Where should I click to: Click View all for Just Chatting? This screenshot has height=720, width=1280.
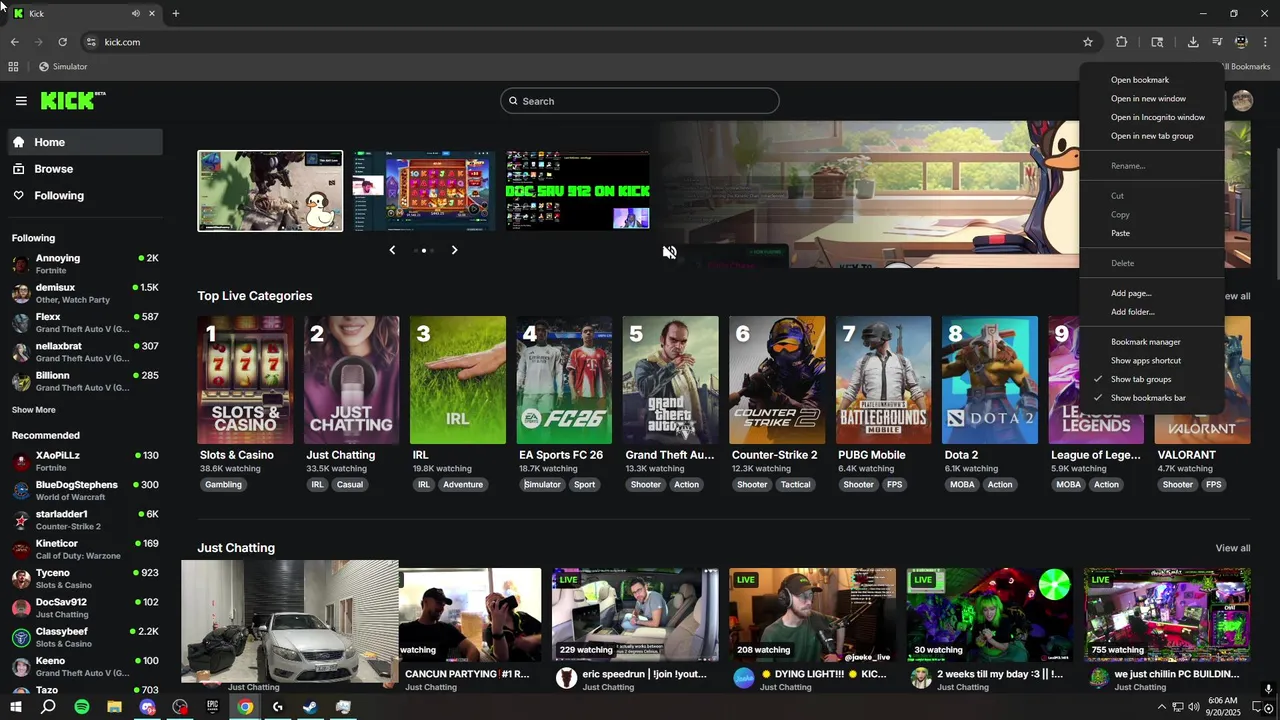tap(1232, 548)
